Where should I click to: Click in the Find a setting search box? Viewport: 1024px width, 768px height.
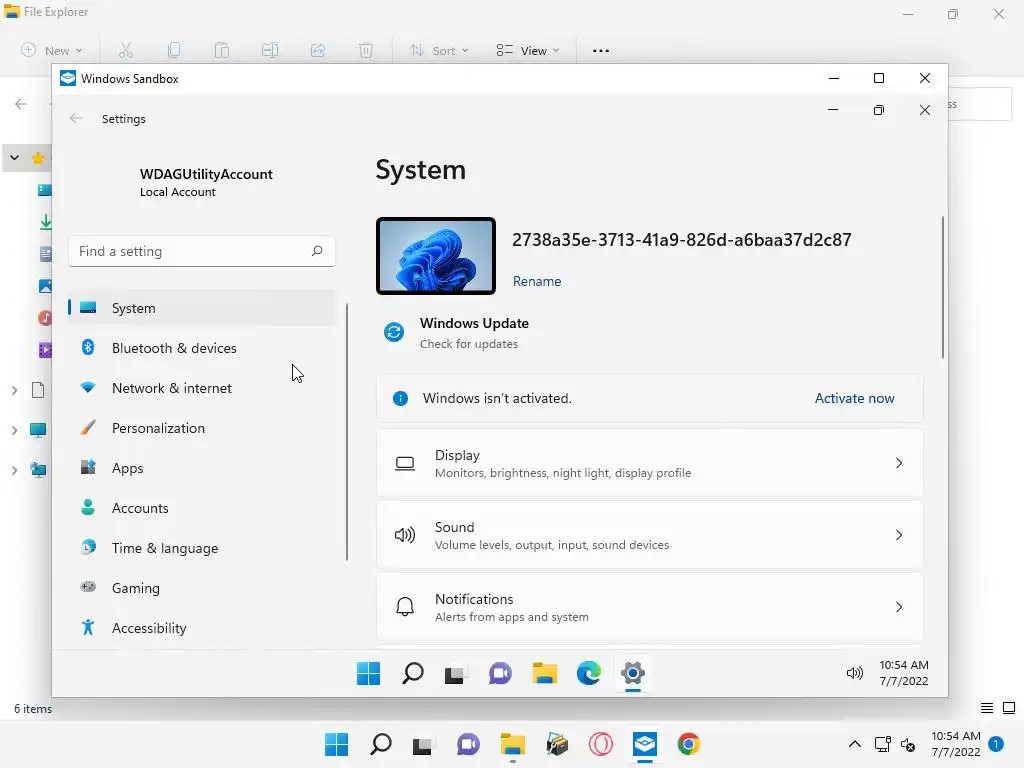(202, 251)
